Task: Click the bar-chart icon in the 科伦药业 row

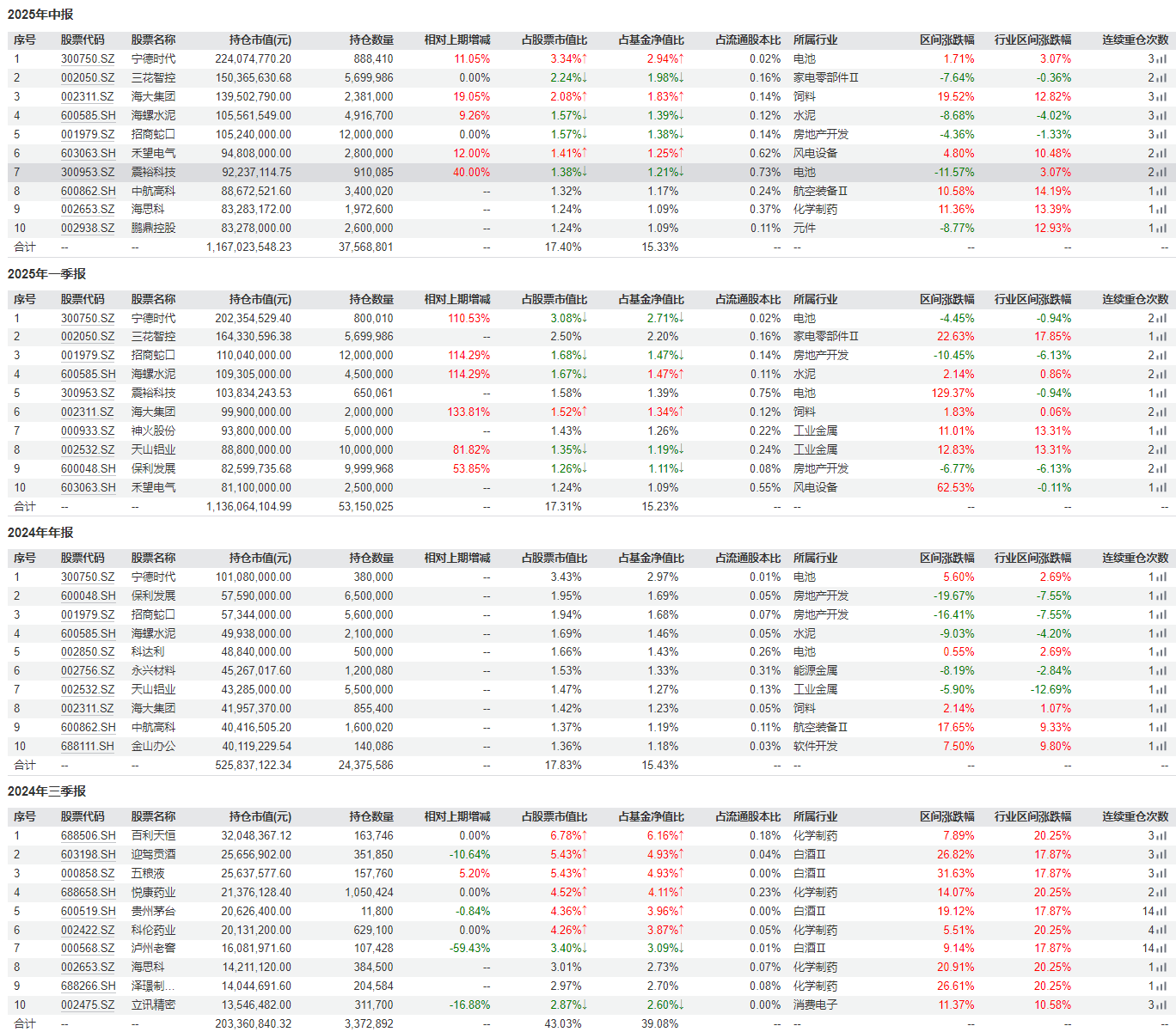Action: (x=1161, y=930)
